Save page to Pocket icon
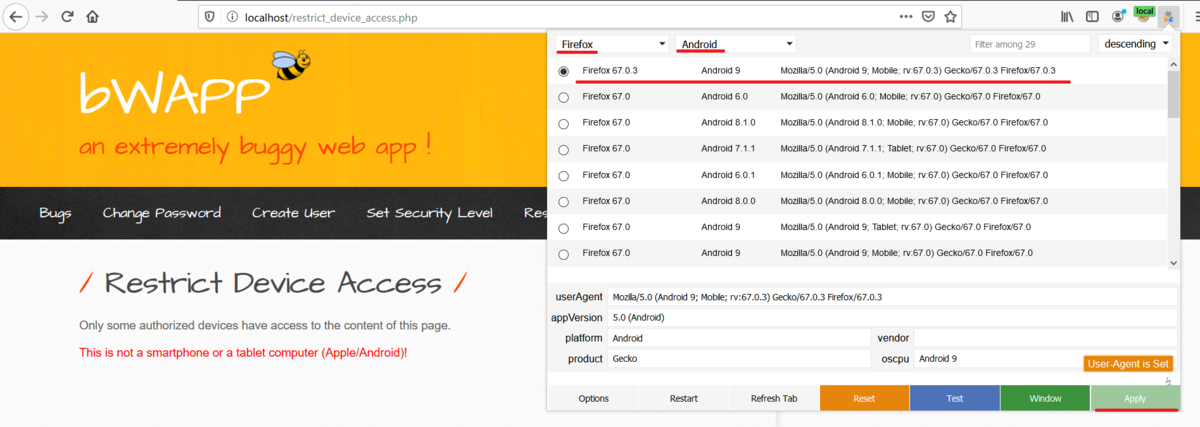 point(929,16)
